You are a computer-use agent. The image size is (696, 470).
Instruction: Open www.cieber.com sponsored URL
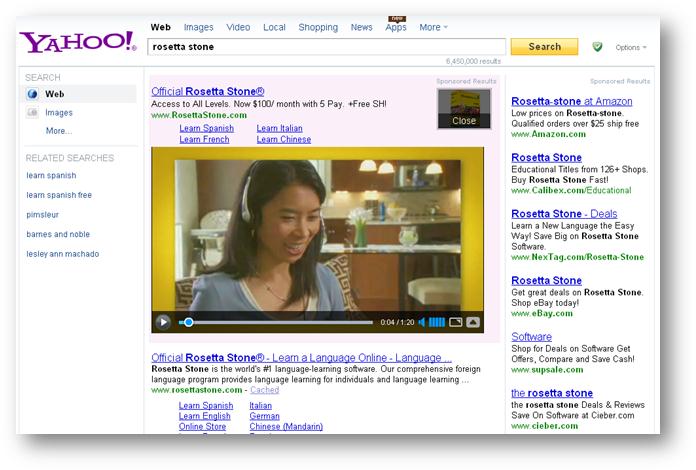(545, 426)
